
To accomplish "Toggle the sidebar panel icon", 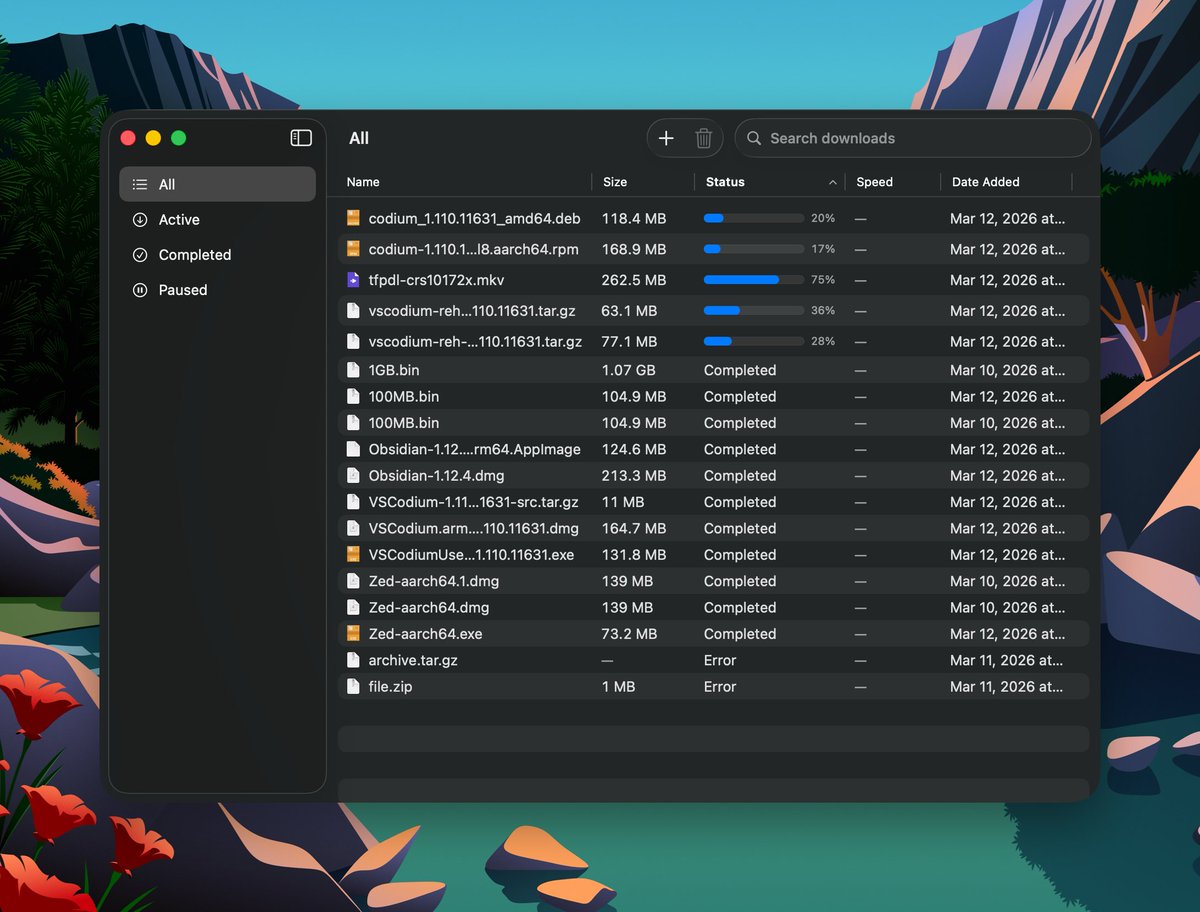I will pyautogui.click(x=301, y=138).
